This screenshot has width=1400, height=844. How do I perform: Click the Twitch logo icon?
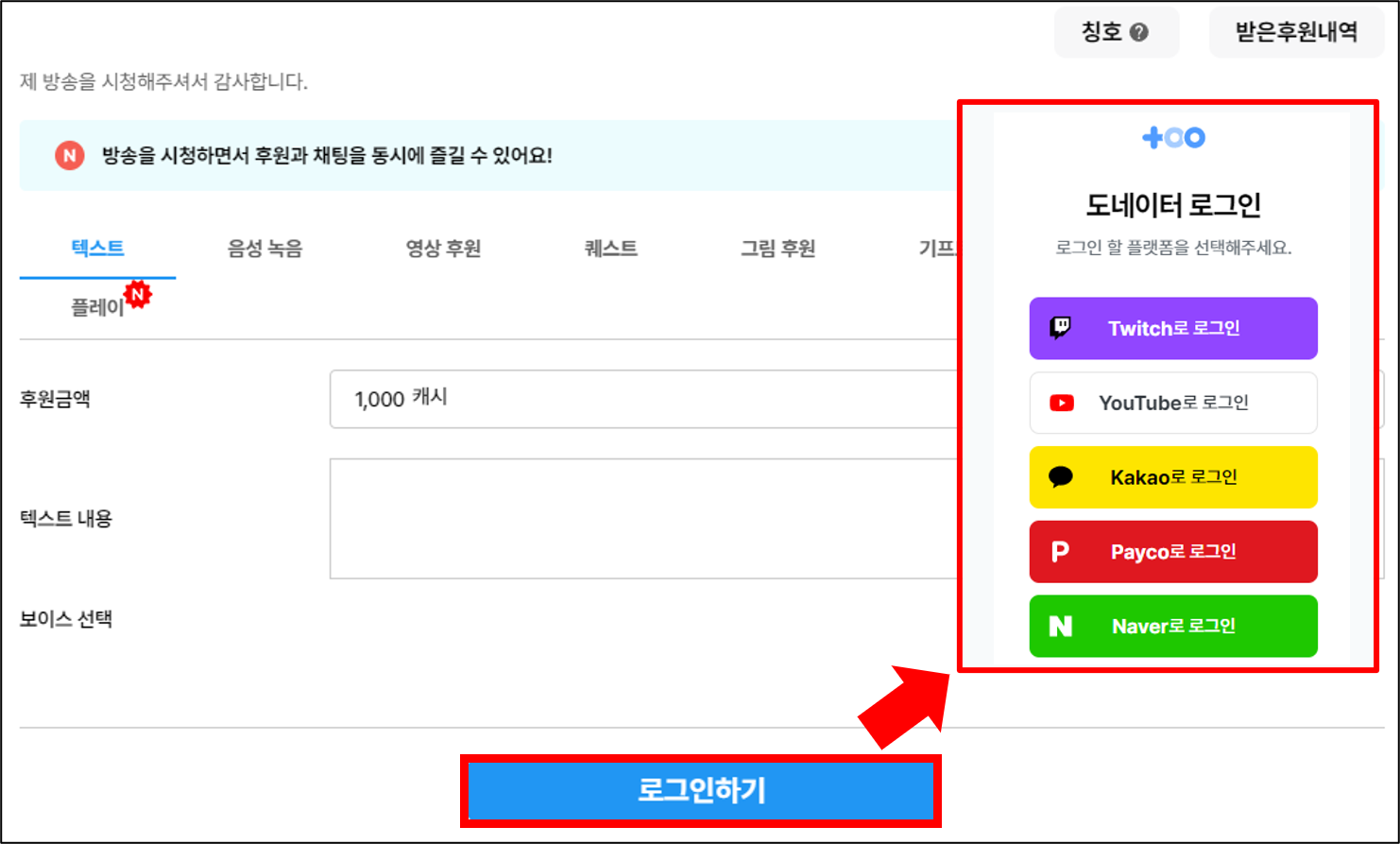[x=1061, y=328]
